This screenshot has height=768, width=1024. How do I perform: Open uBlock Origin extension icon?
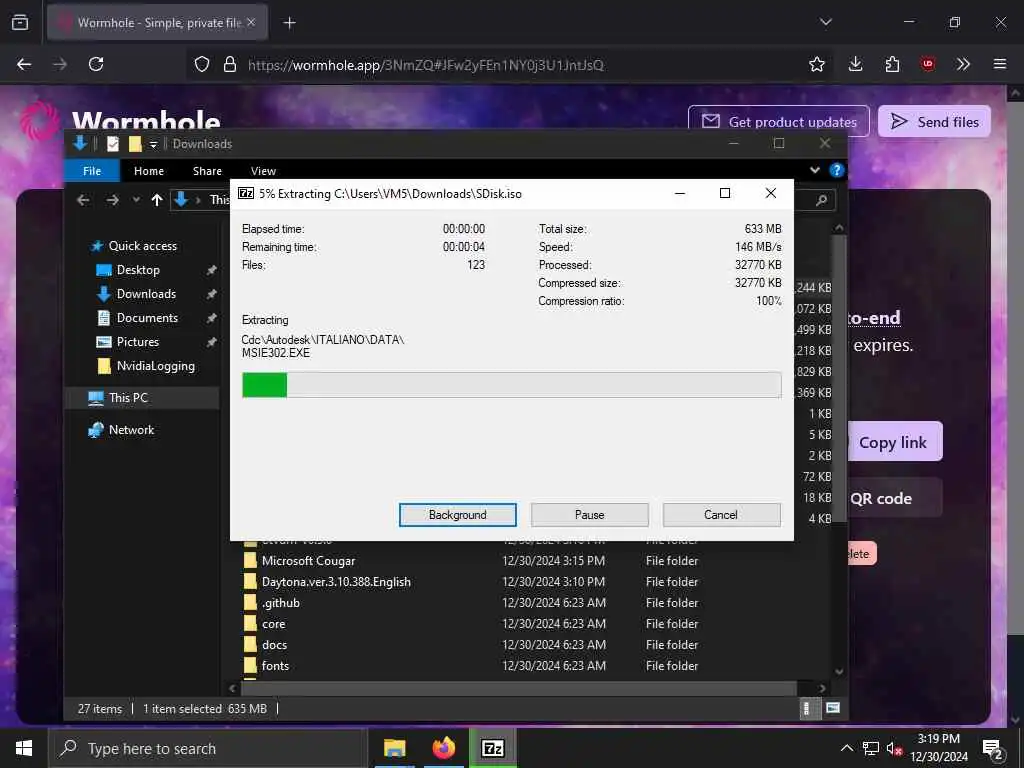pos(927,64)
